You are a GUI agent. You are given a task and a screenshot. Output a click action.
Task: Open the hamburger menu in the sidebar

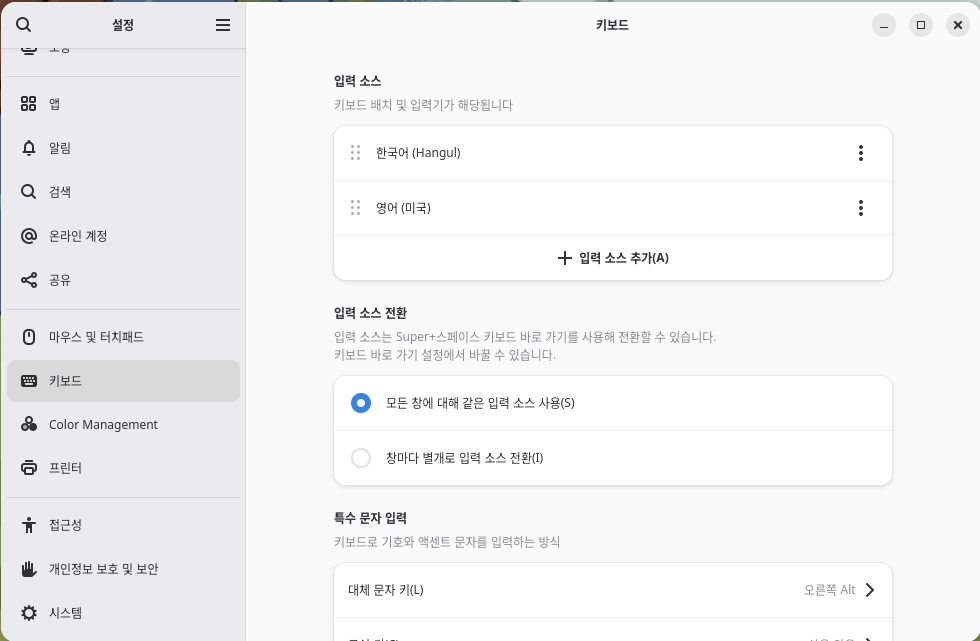click(222, 24)
